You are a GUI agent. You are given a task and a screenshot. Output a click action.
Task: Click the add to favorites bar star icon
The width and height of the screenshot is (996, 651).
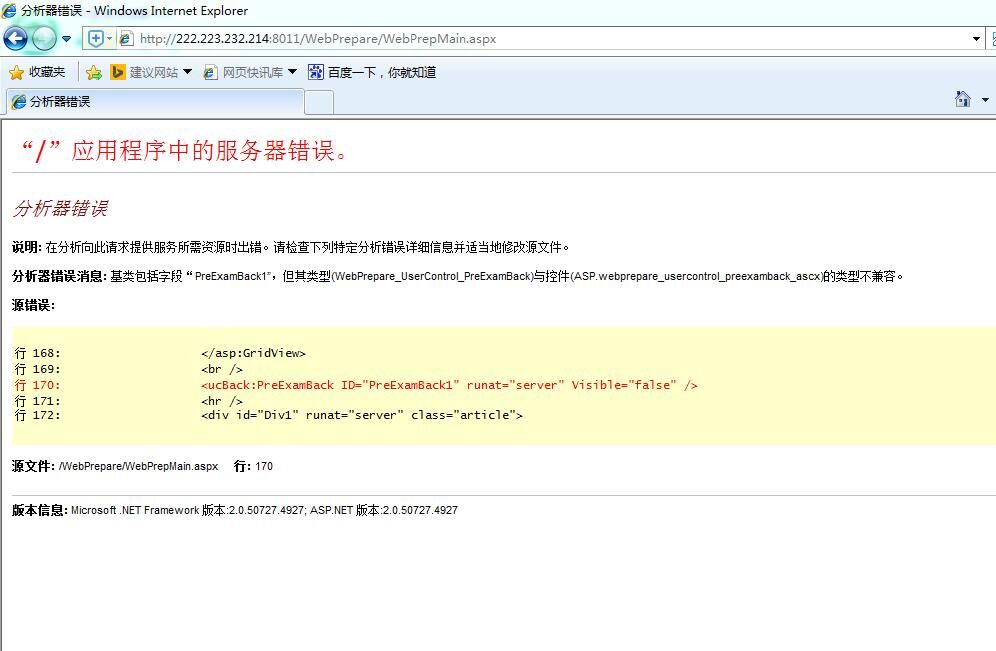click(x=93, y=72)
